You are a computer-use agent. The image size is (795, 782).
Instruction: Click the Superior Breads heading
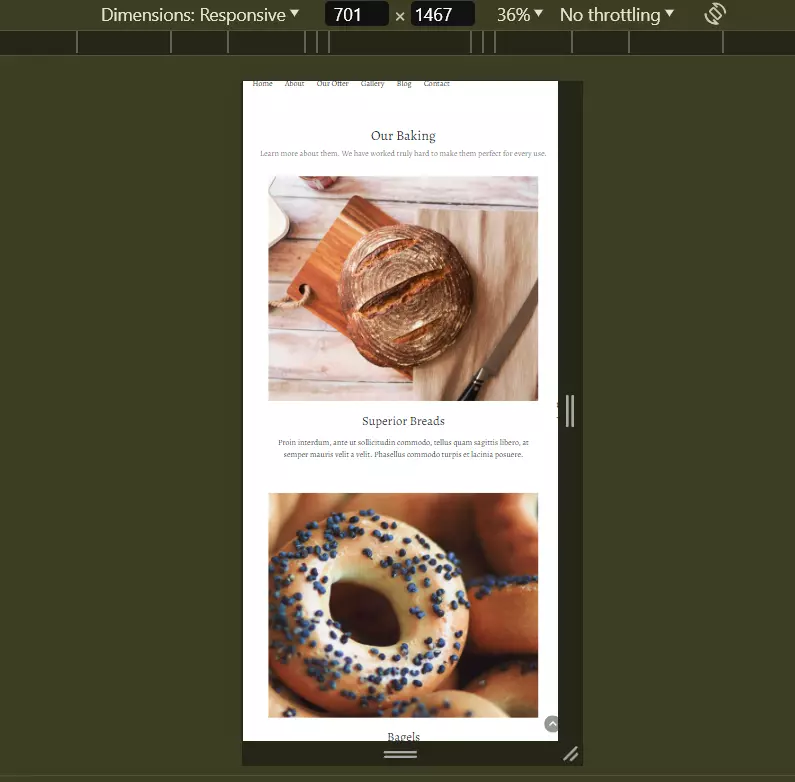[x=403, y=421]
